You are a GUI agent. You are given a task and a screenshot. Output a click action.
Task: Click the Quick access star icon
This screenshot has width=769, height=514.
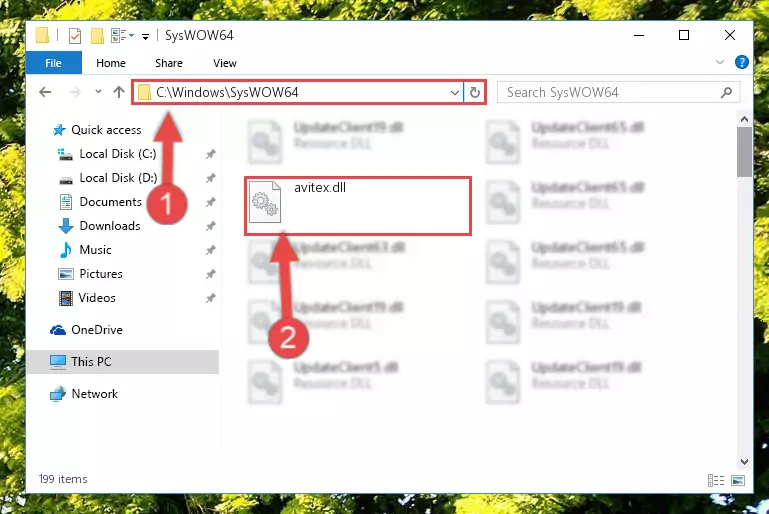coord(59,130)
